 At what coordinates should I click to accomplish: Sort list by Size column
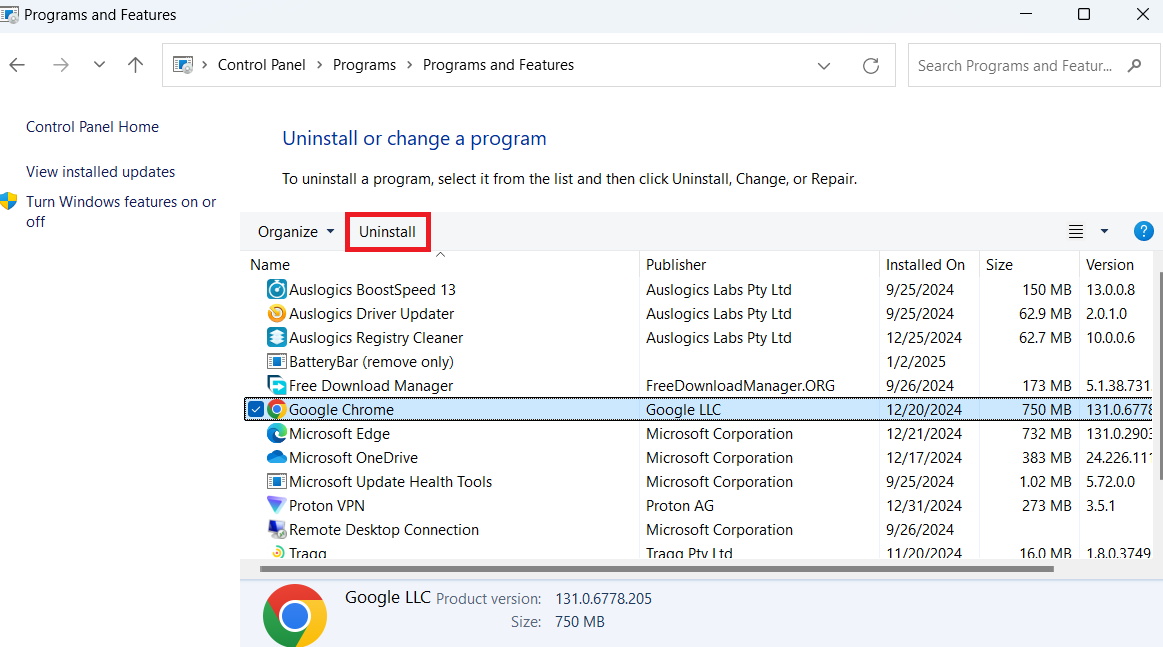tap(999, 265)
